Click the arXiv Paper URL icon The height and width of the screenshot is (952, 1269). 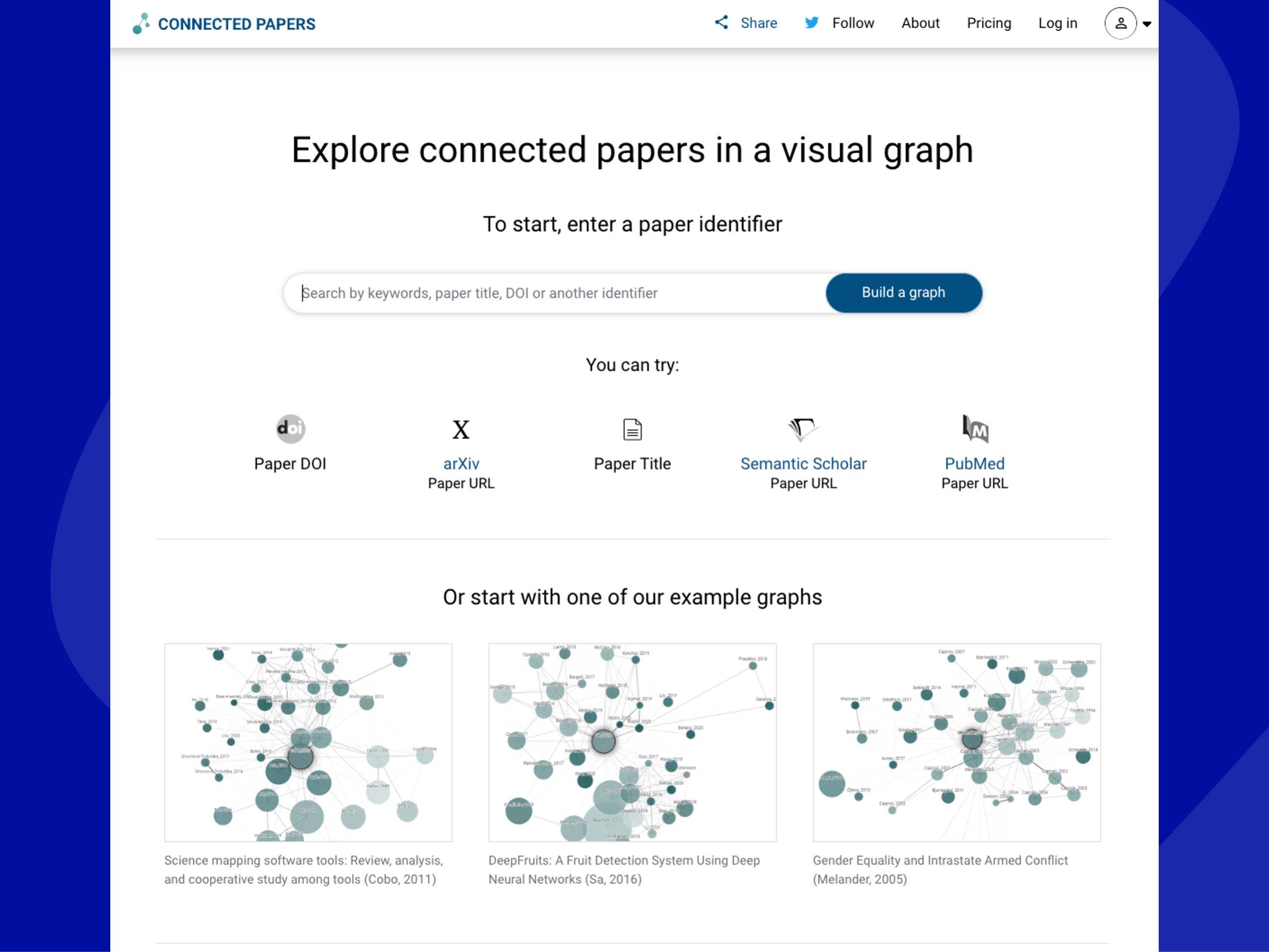461,430
